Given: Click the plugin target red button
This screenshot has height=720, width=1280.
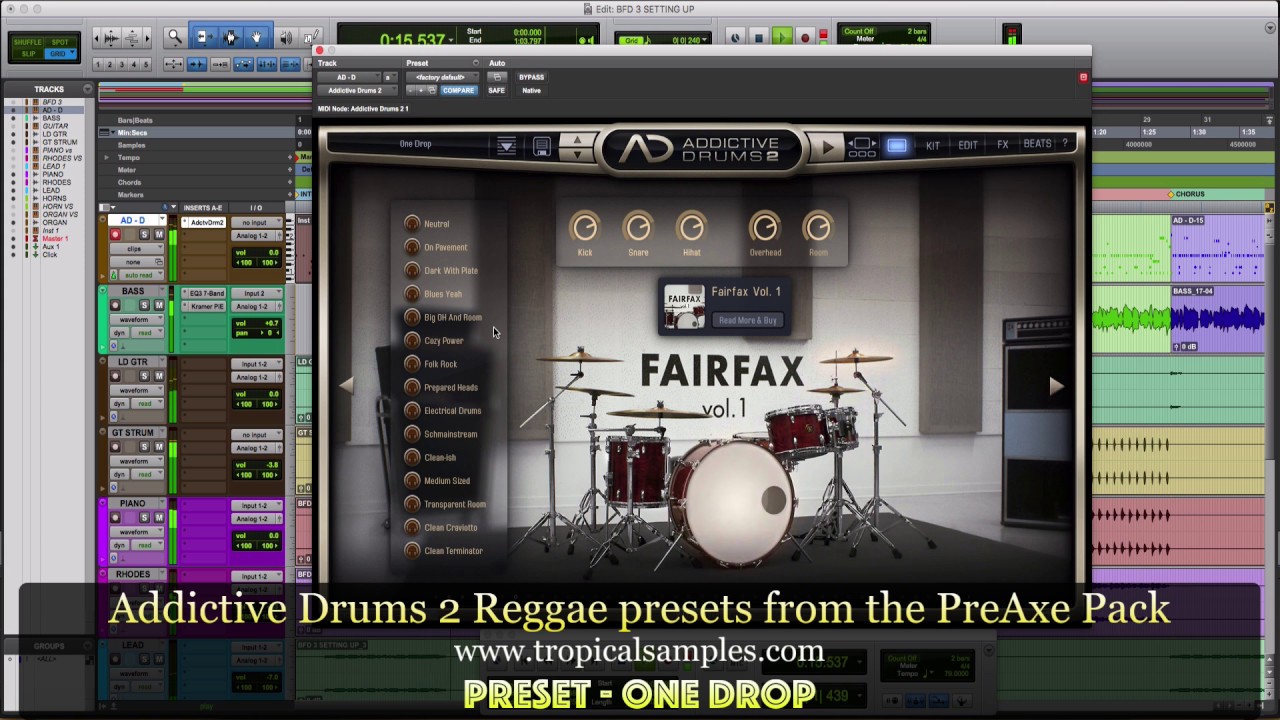Looking at the screenshot, I should [1083, 77].
